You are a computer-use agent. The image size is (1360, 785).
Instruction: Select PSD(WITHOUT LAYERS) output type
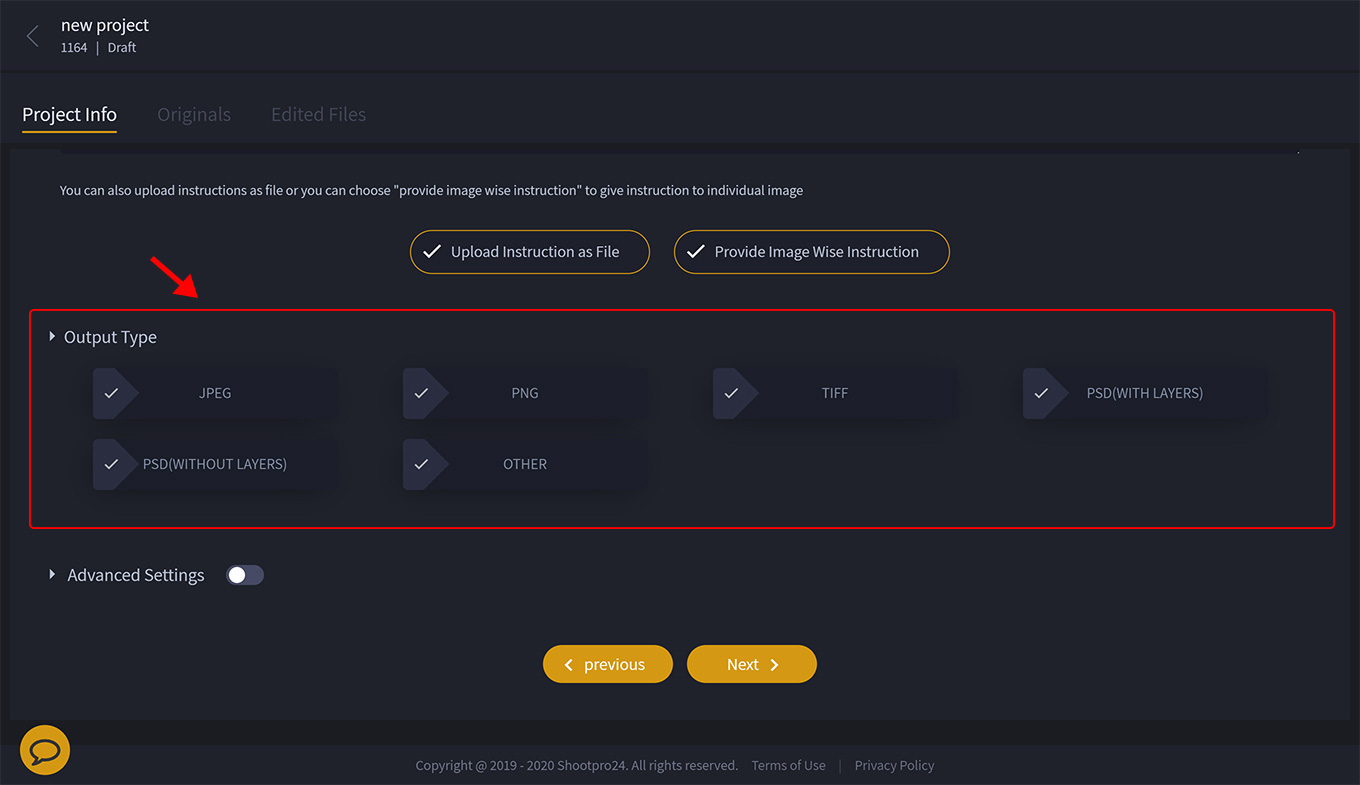coord(214,464)
